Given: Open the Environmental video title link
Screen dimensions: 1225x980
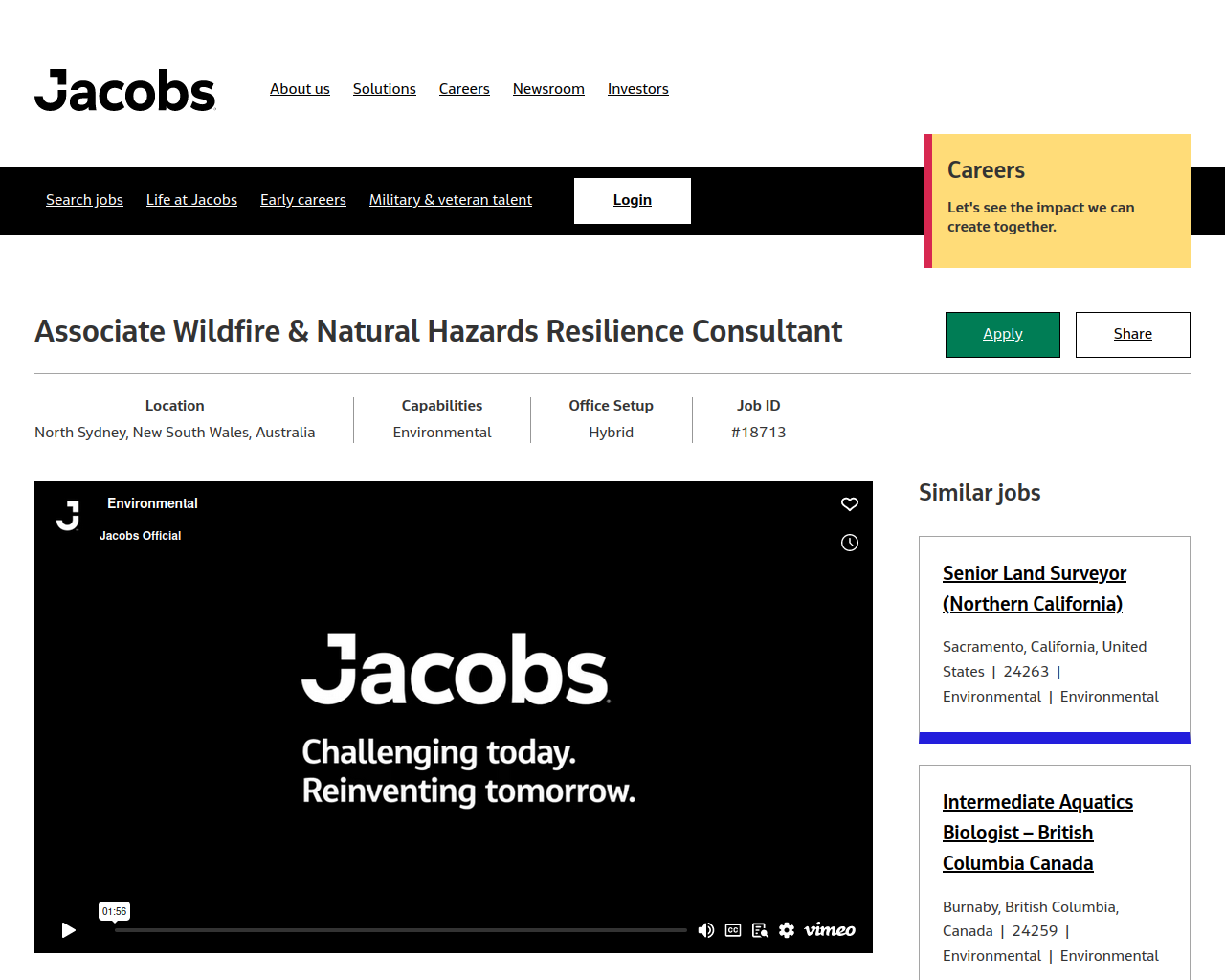Looking at the screenshot, I should coord(152,503).
